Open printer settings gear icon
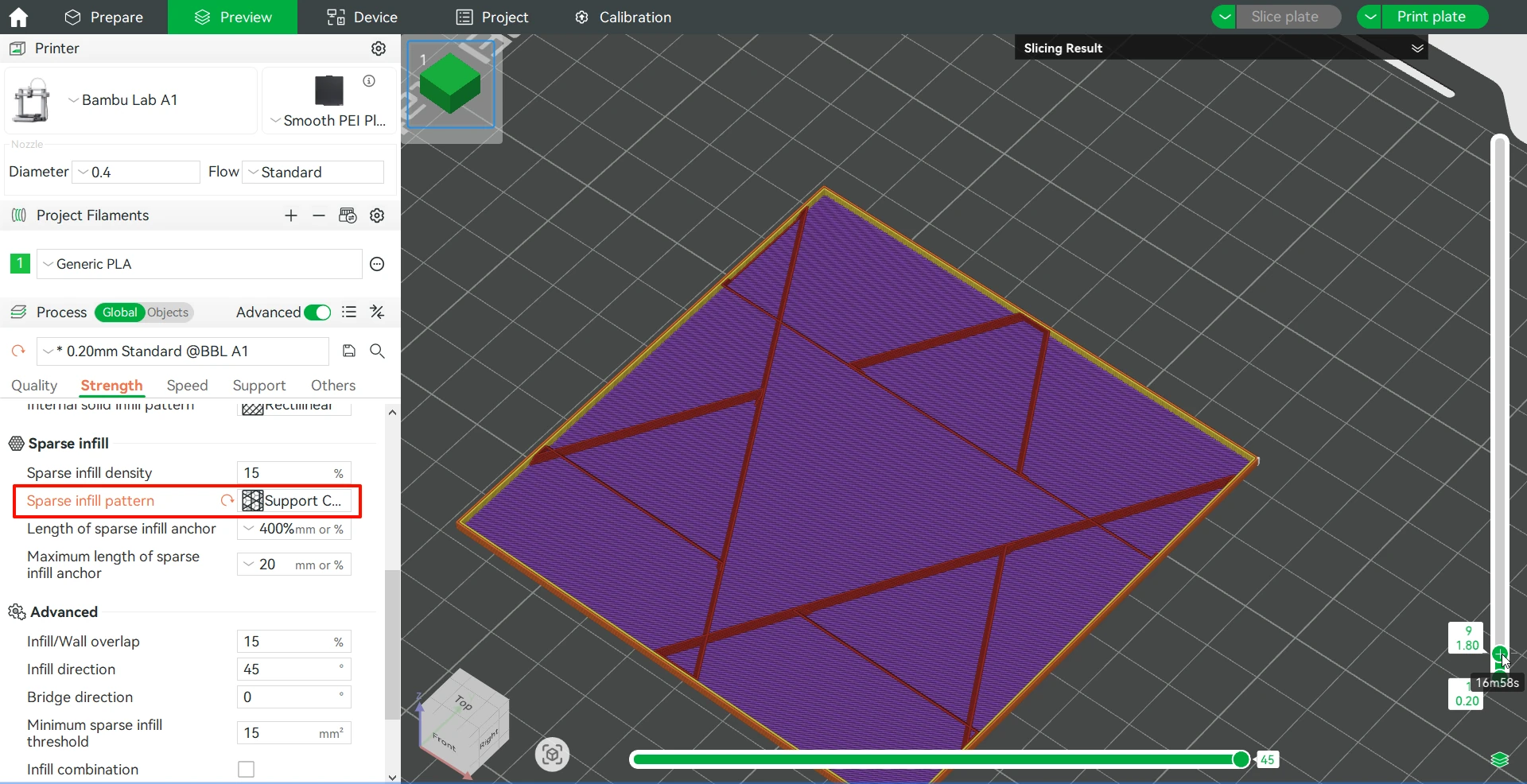The width and height of the screenshot is (1527, 784). [x=379, y=49]
